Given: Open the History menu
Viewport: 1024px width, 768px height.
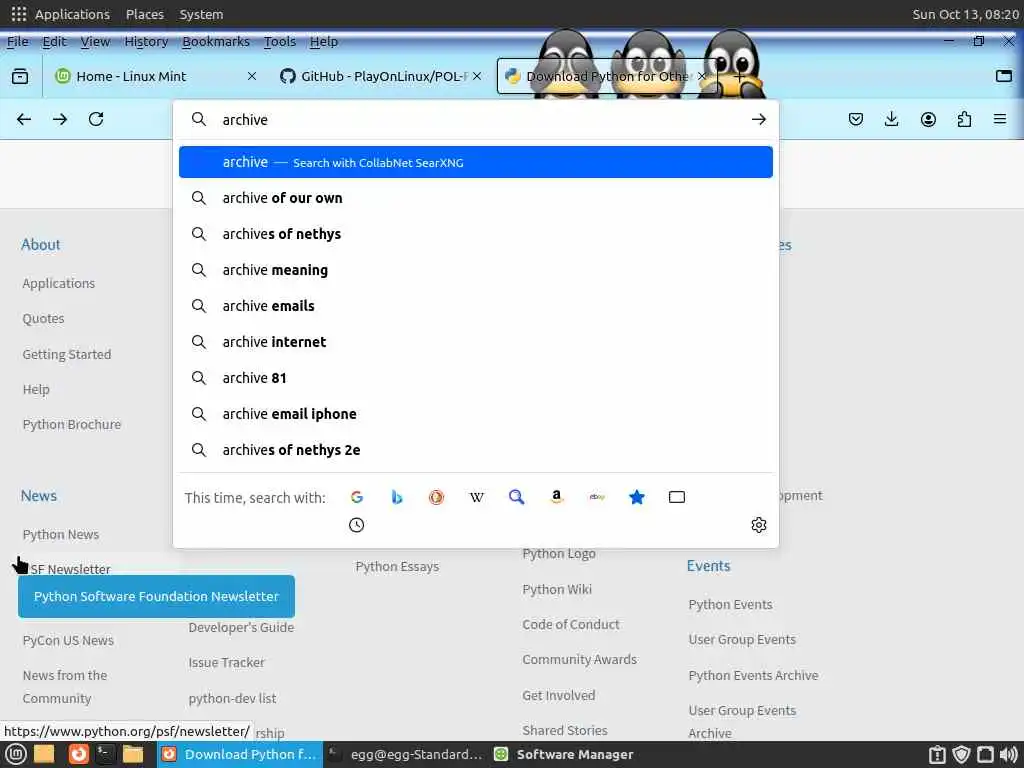Looking at the screenshot, I should (146, 41).
